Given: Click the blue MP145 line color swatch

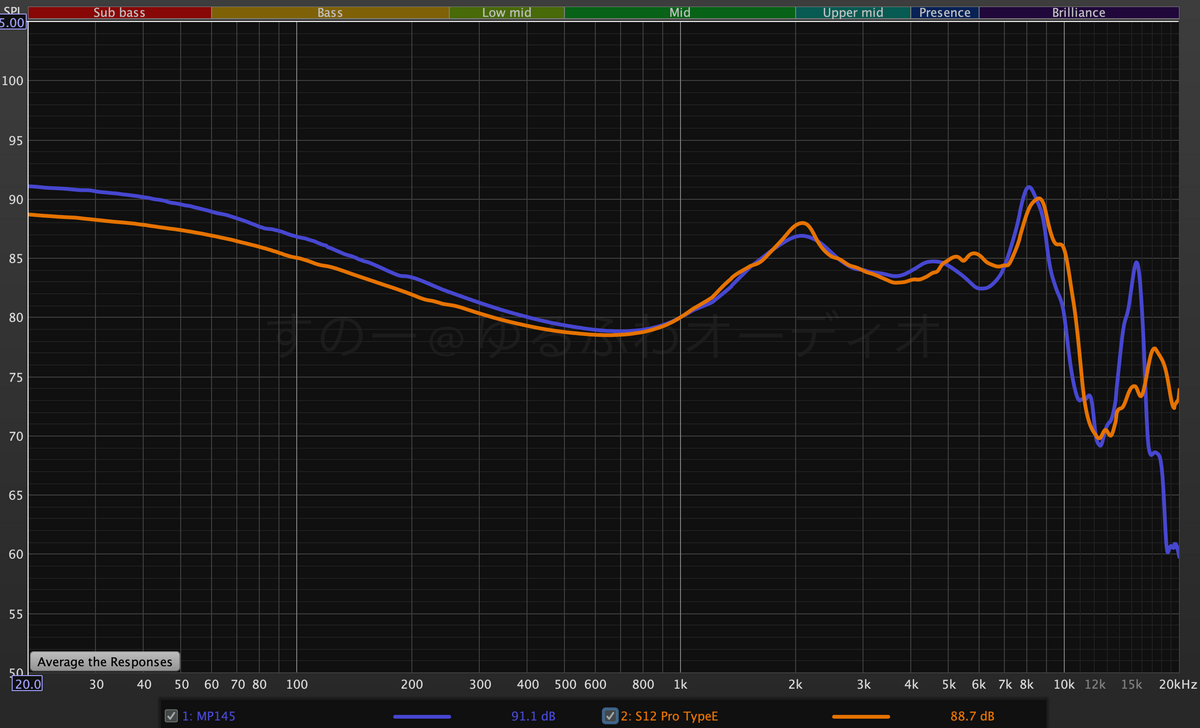Looking at the screenshot, I should click(422, 717).
